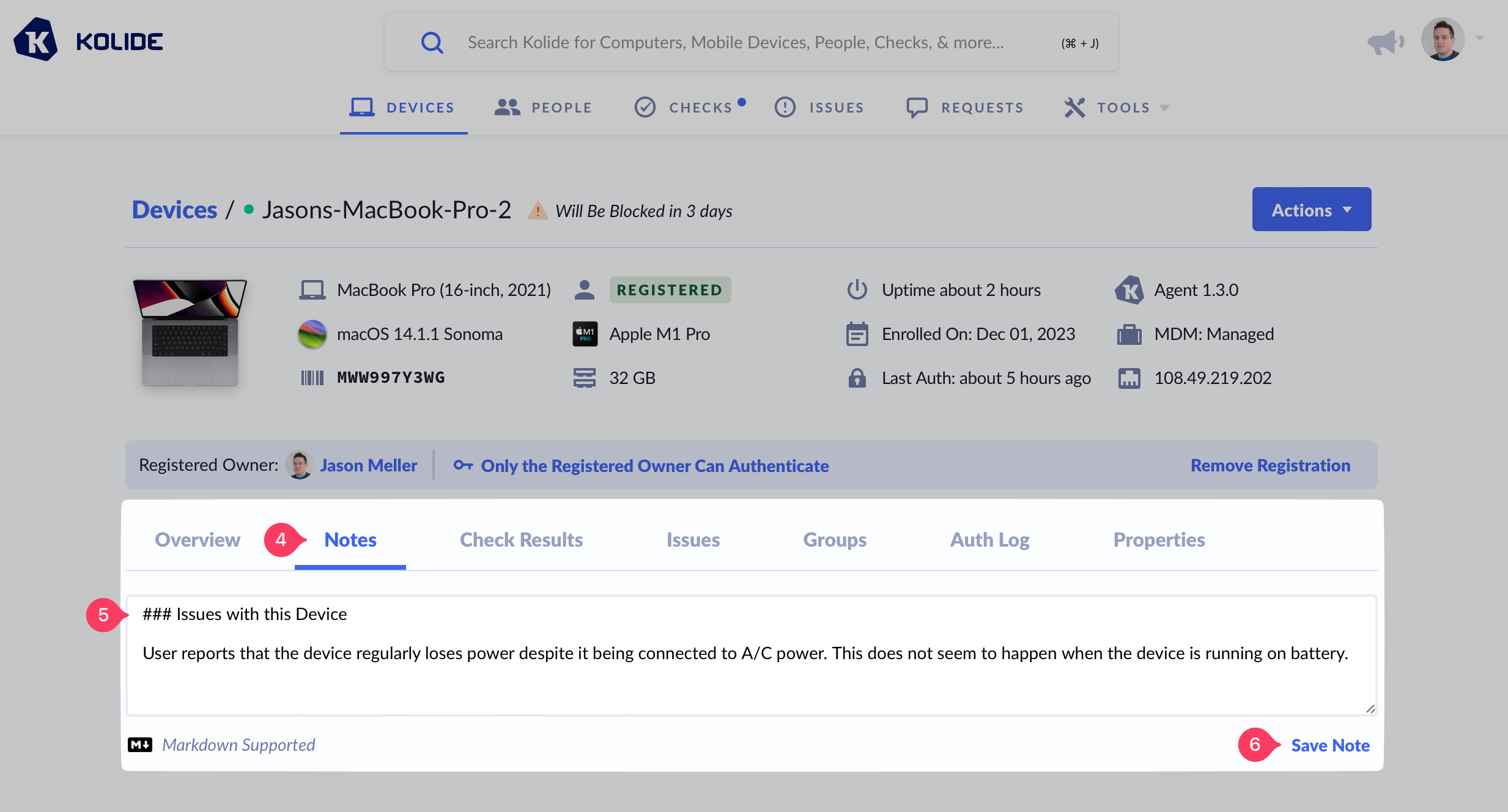Click the barcode icon next to serial number

312,378
